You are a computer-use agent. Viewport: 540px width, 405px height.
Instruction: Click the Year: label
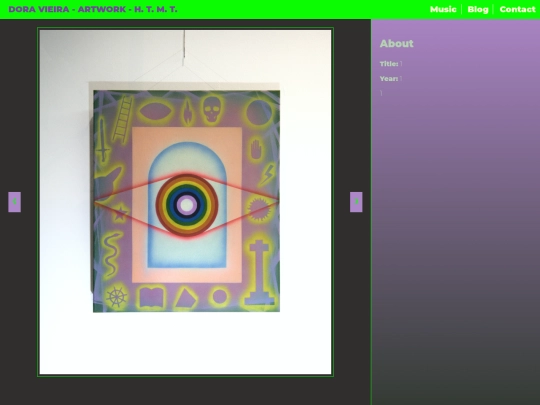coord(389,79)
